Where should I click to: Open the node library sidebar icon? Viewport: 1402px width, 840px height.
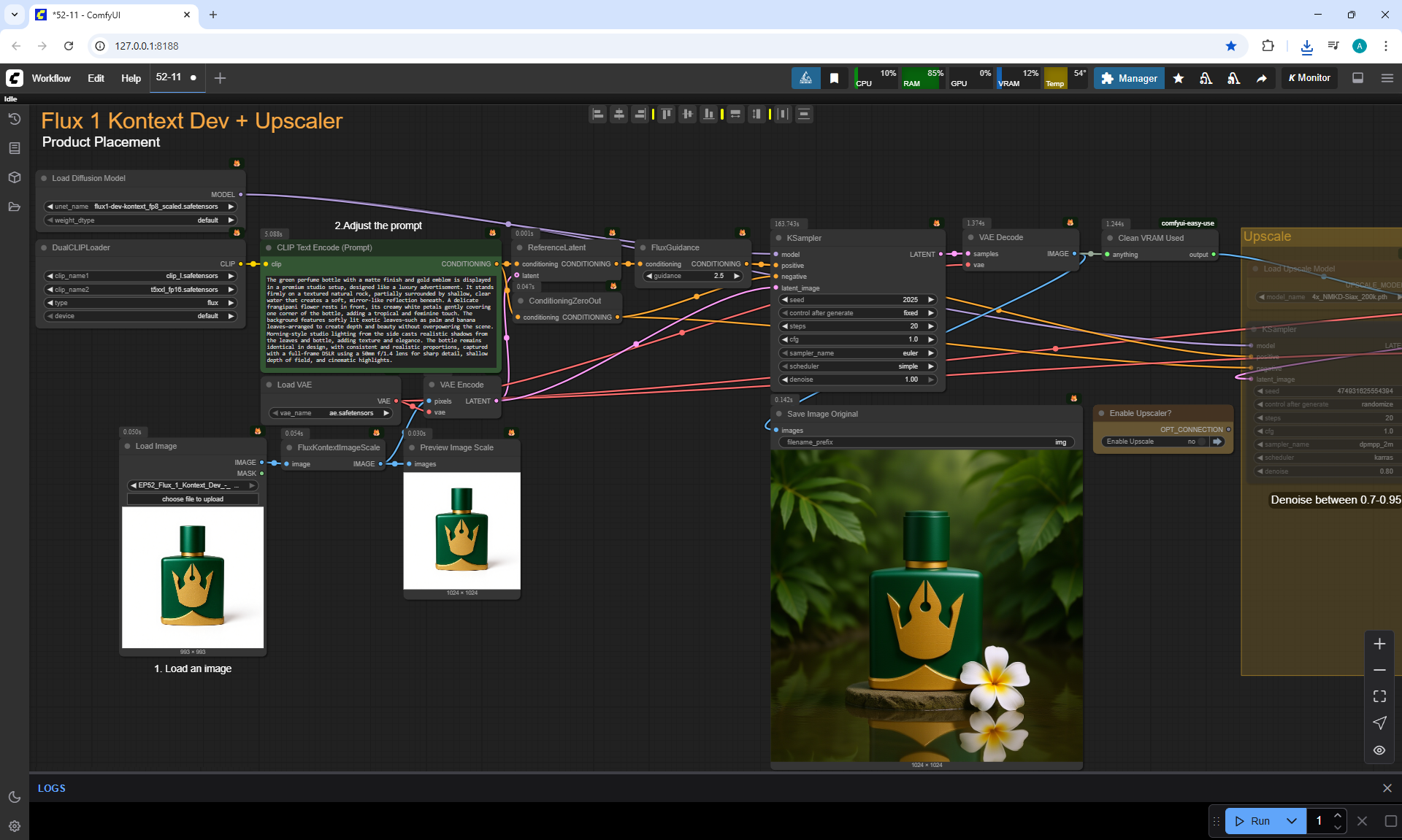[x=14, y=148]
